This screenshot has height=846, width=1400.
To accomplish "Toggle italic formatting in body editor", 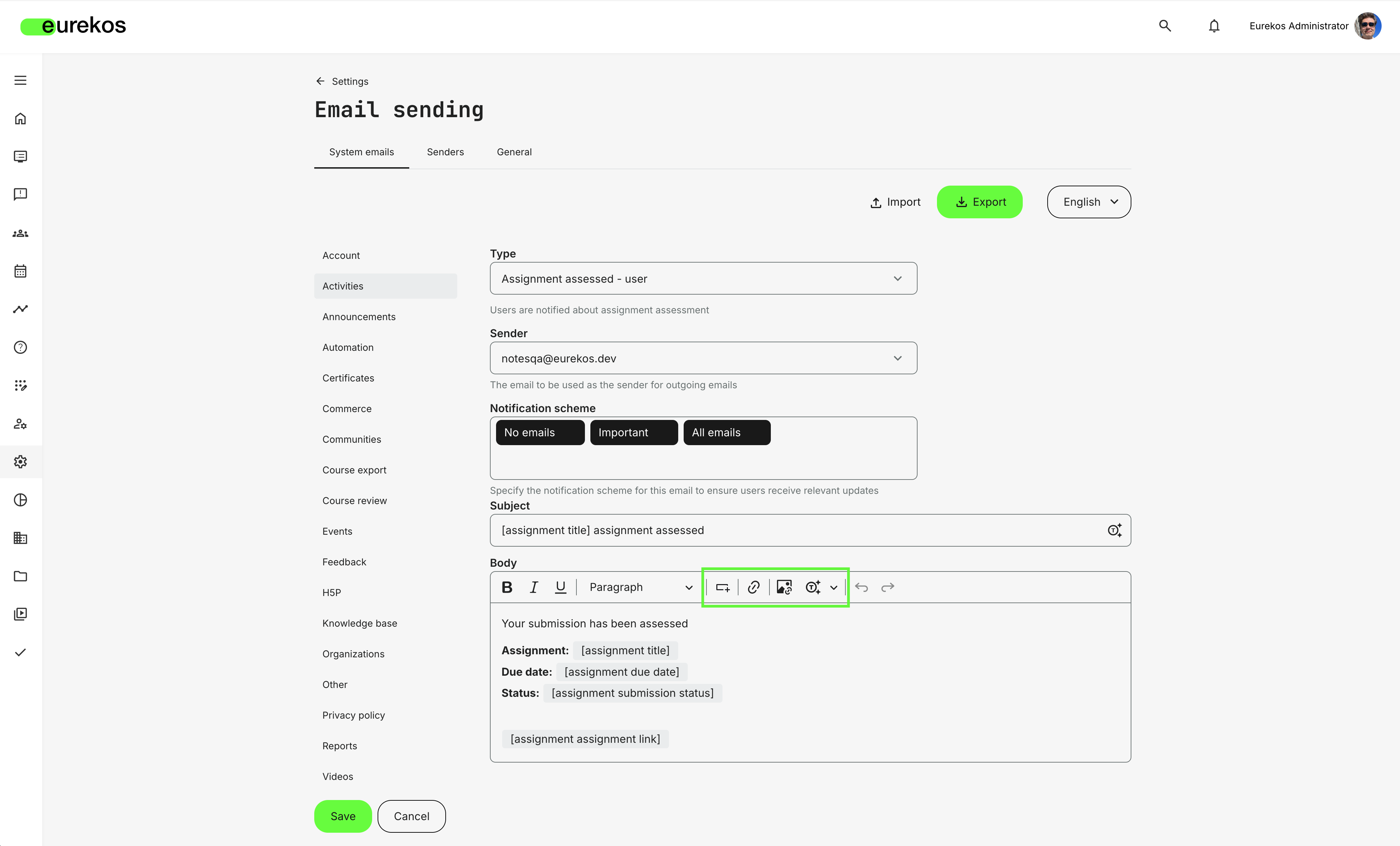I will click(x=534, y=587).
